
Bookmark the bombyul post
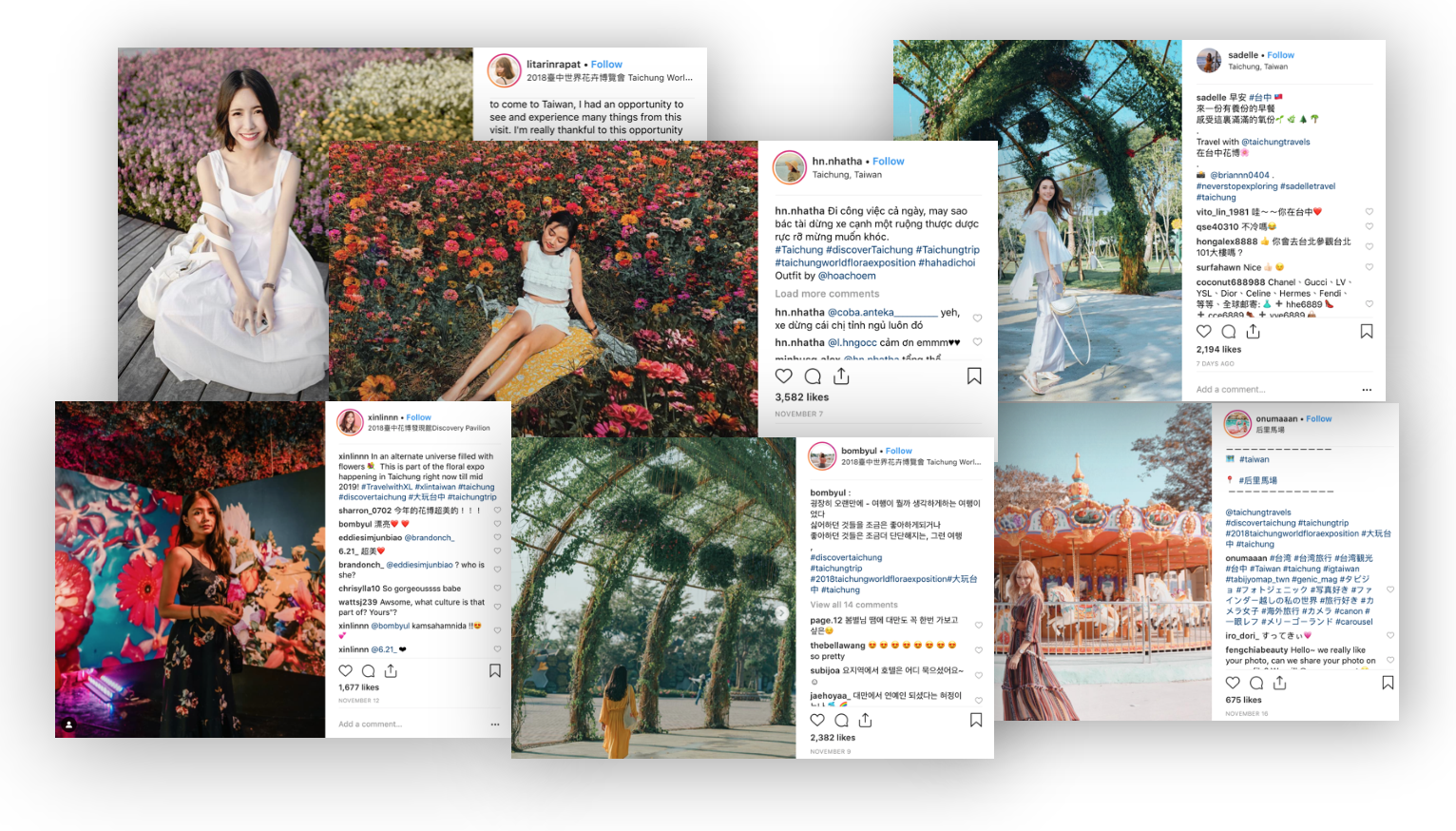pos(976,721)
